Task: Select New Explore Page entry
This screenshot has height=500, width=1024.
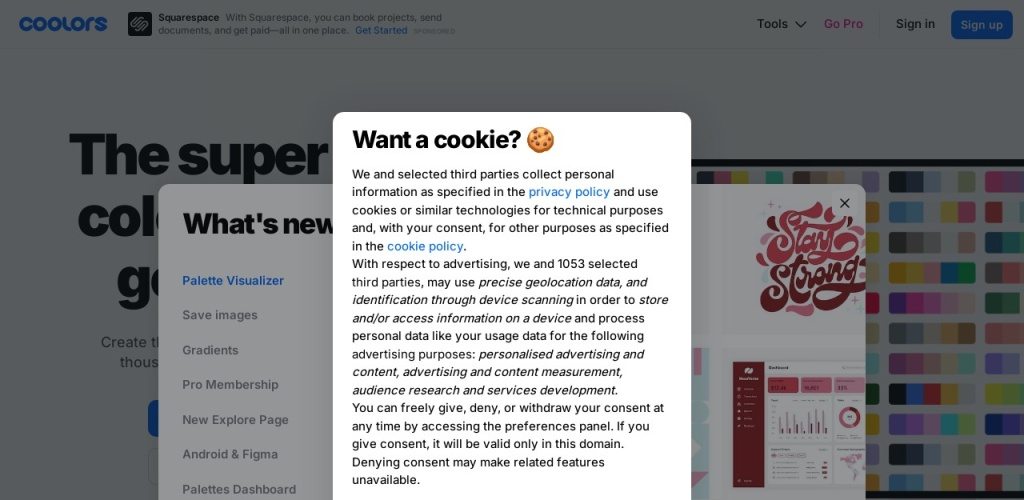Action: coord(235,420)
